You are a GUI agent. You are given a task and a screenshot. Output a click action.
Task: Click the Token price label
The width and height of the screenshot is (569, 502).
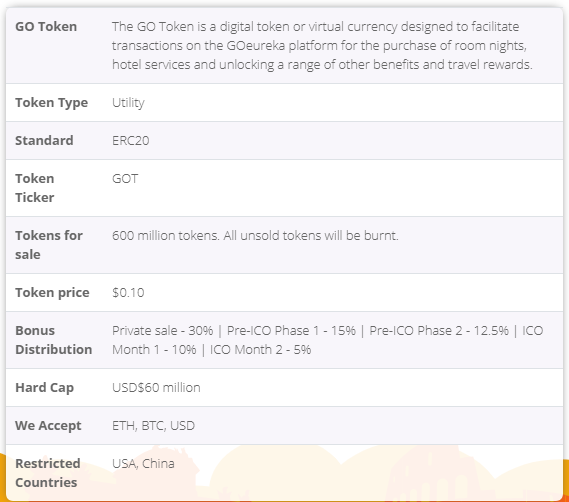click(x=52, y=293)
